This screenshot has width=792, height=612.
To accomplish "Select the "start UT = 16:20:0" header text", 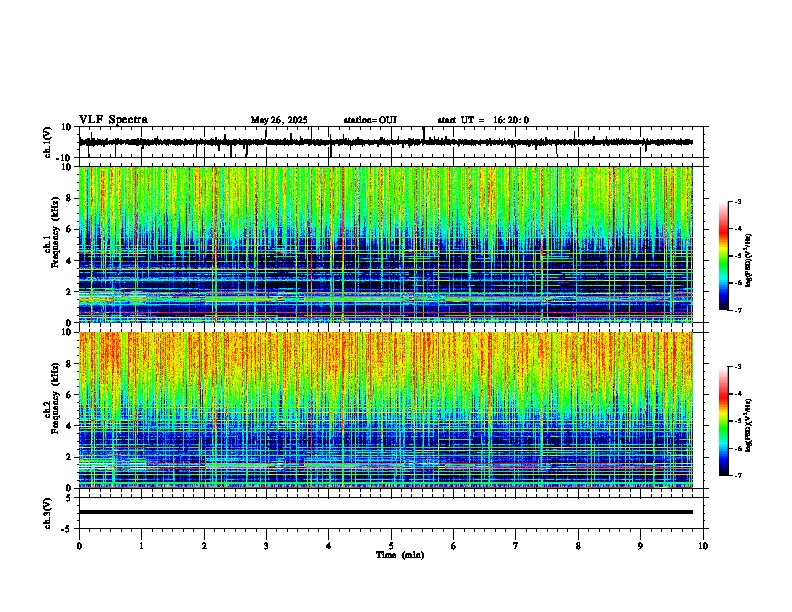I will point(483,120).
